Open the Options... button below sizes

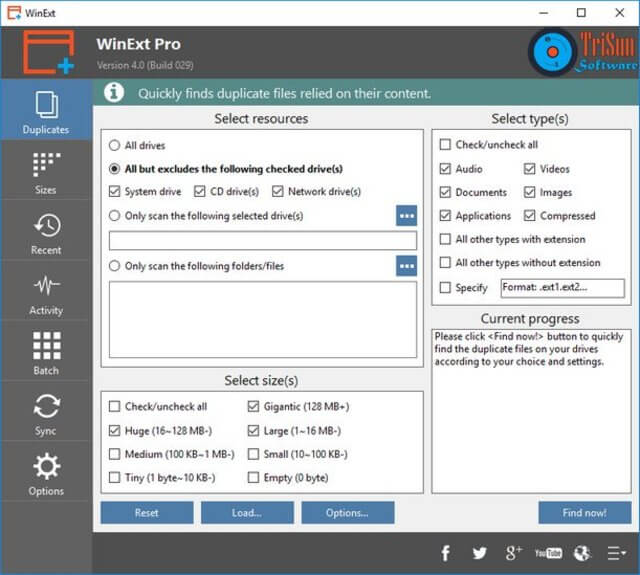coord(348,513)
